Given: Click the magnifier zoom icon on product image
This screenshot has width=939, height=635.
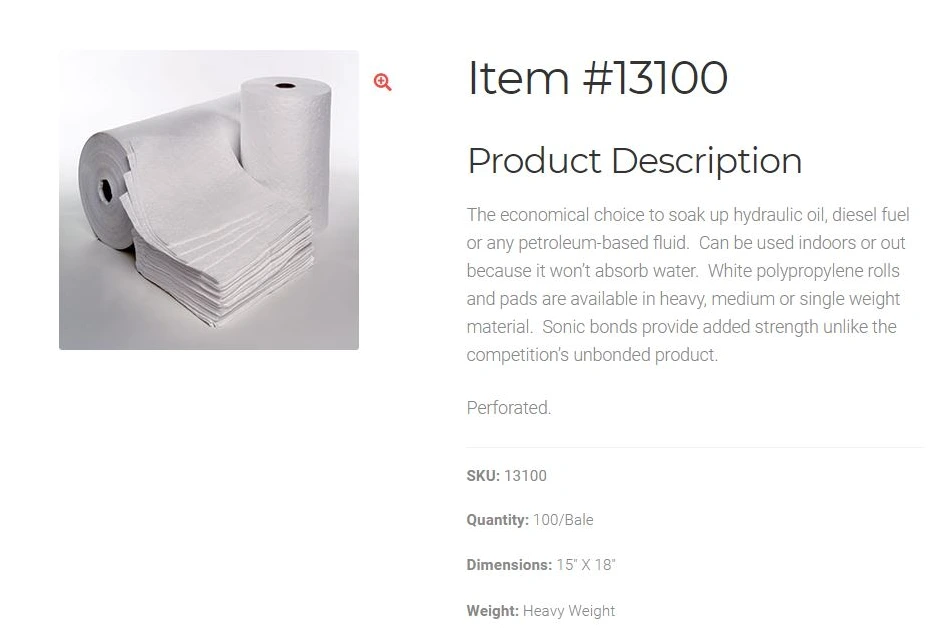Looking at the screenshot, I should [382, 82].
